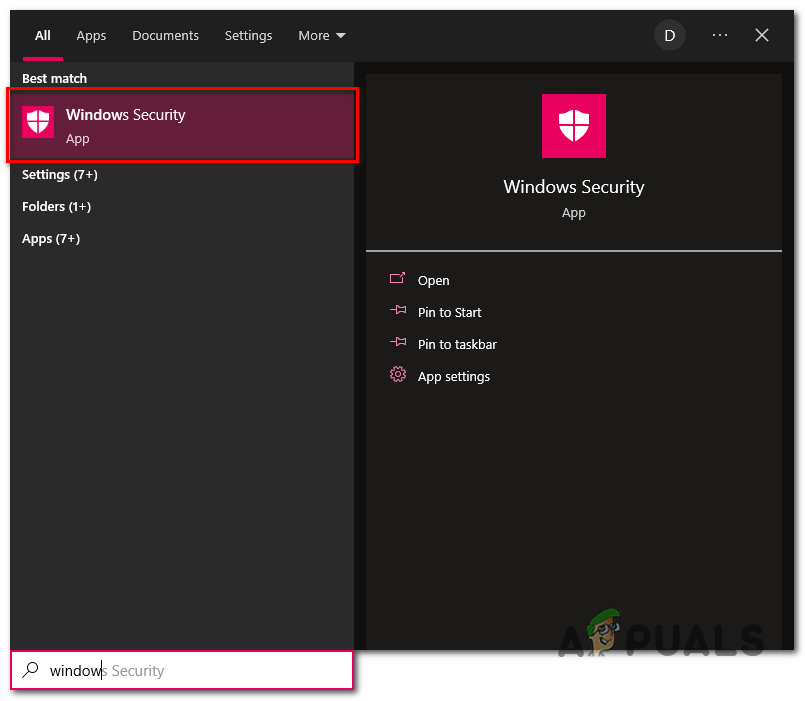
Task: Click the gear icon beside App settings
Action: pyautogui.click(x=398, y=374)
